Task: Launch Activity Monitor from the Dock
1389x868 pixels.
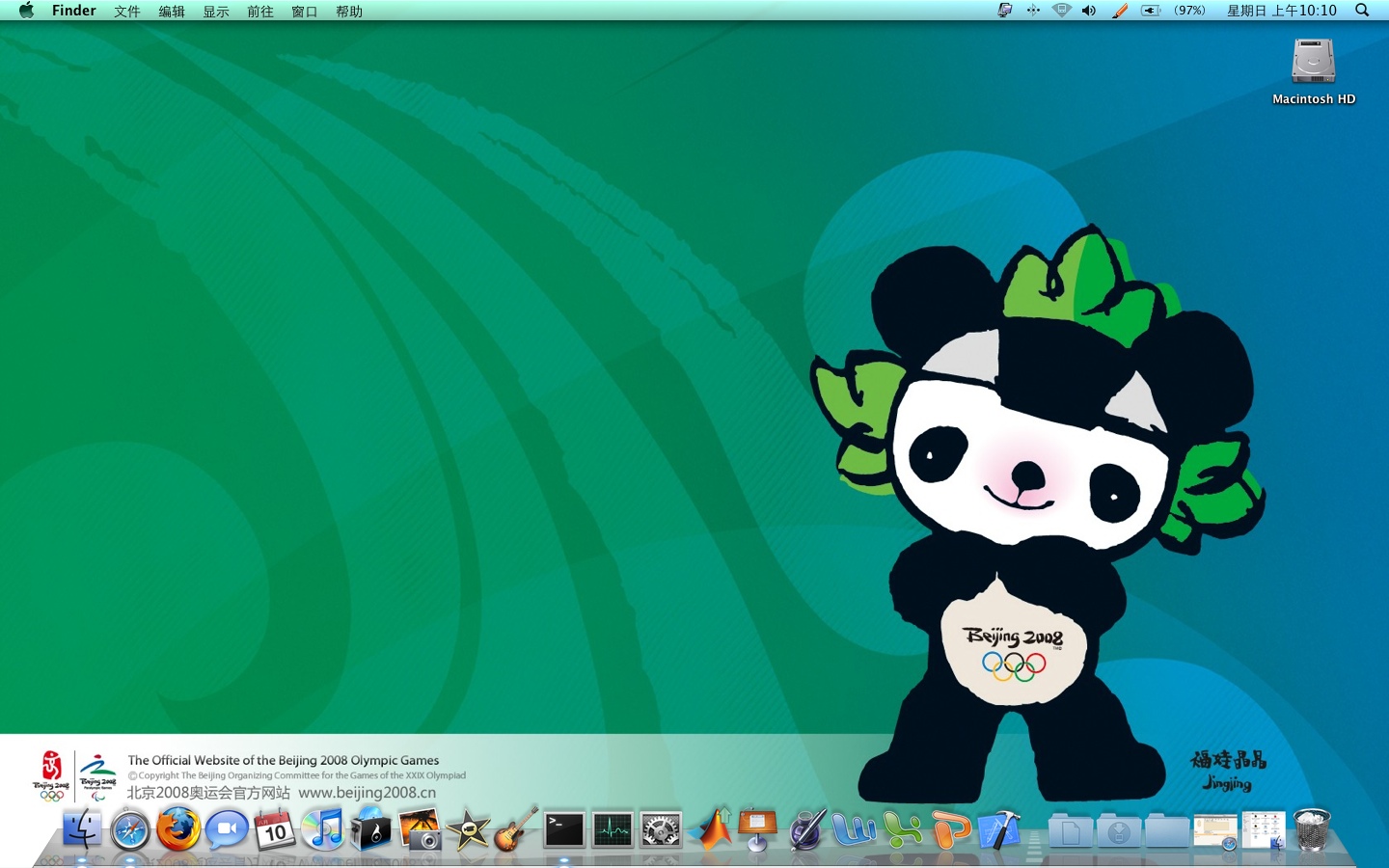Action: pyautogui.click(x=613, y=829)
